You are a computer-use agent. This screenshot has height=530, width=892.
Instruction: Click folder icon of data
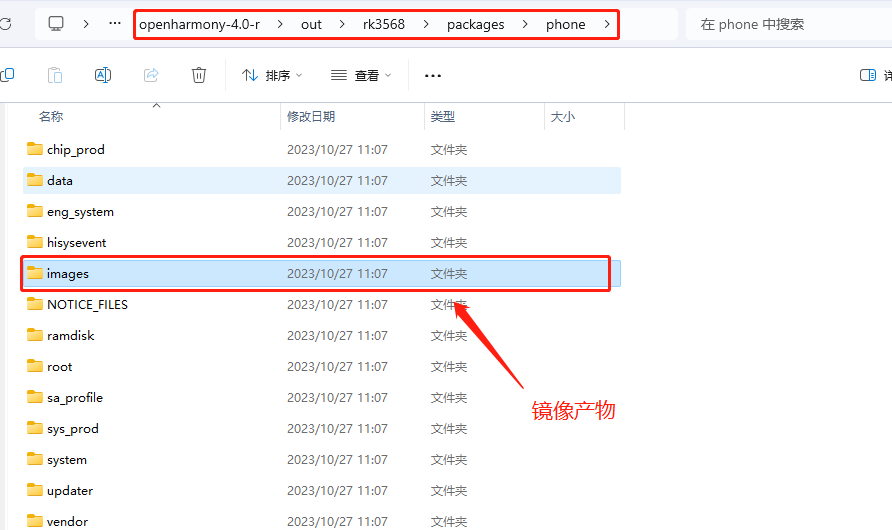coord(35,180)
